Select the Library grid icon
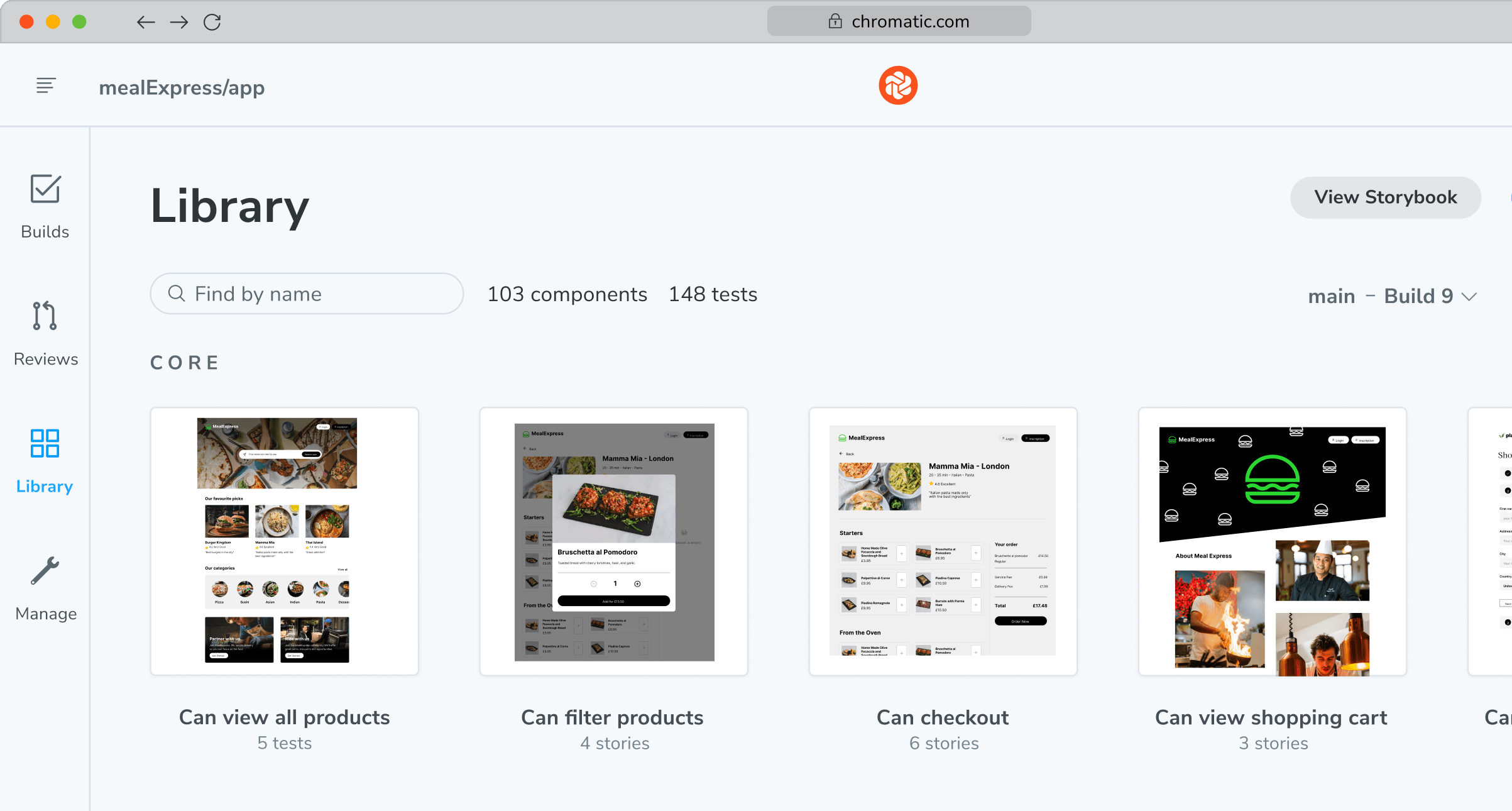1512x811 pixels. pyautogui.click(x=45, y=443)
